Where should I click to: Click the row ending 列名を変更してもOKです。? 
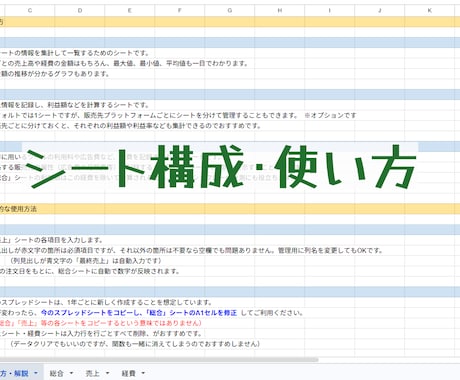pos(191,250)
